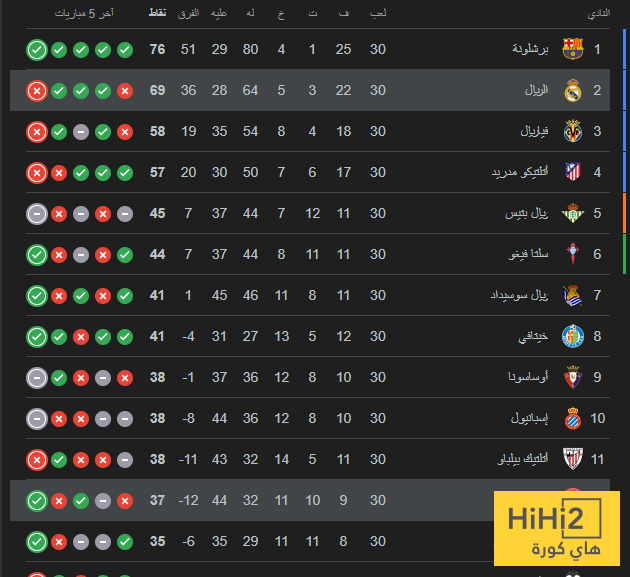Click the Athletic Bilbao crest

(x=573, y=459)
